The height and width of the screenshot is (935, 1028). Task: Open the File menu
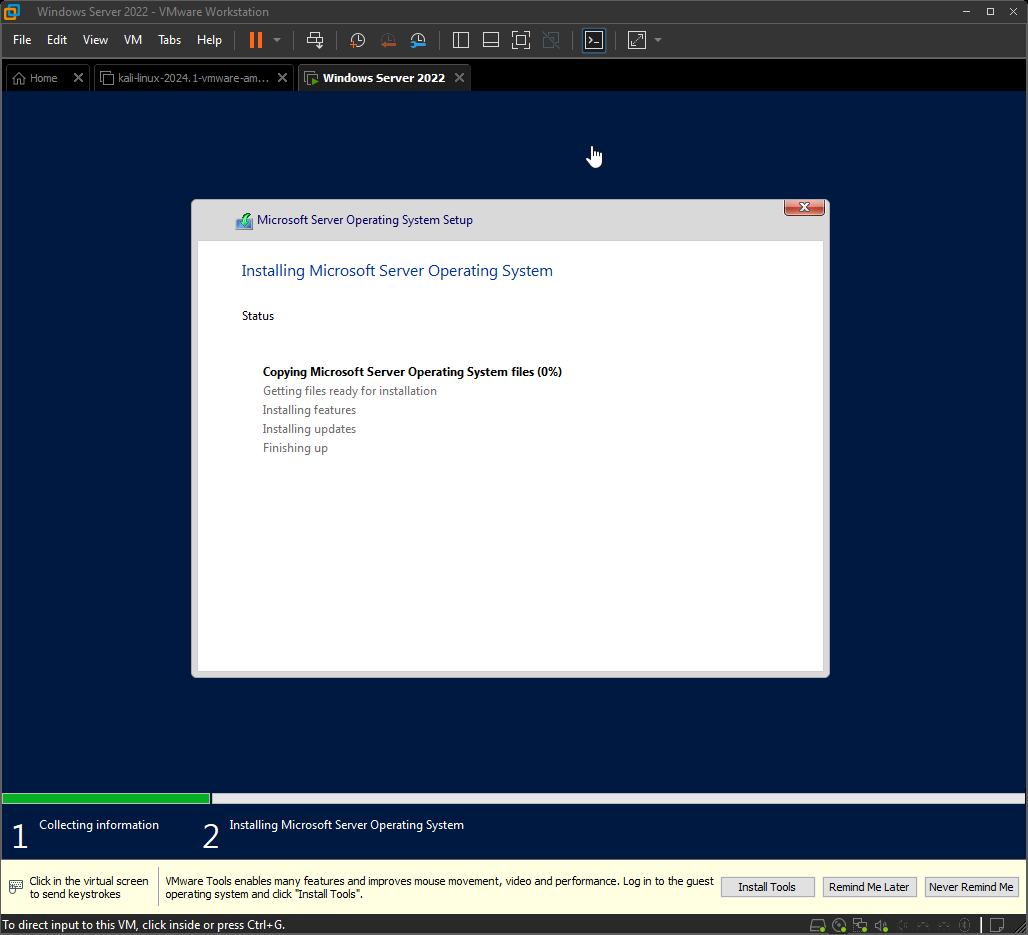(22, 40)
